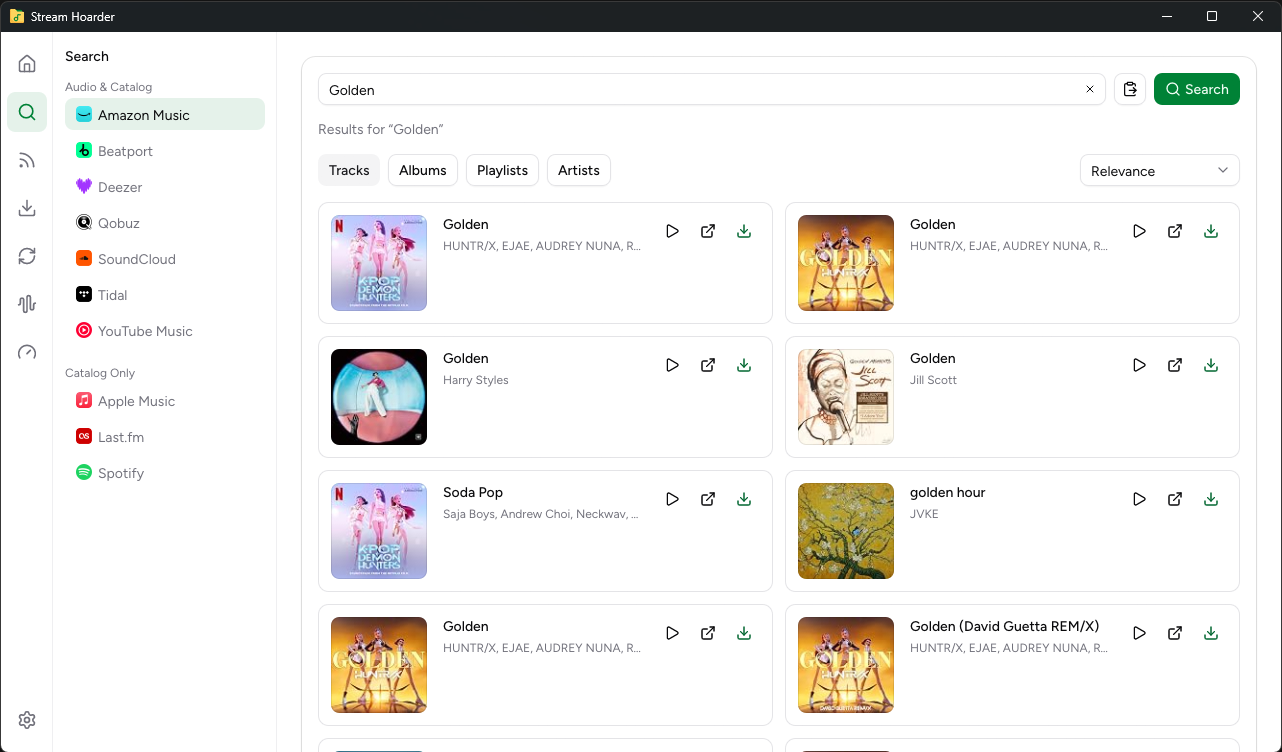The width and height of the screenshot is (1282, 752).
Task: Choose Spotify under Catalog Only
Action: (165, 473)
